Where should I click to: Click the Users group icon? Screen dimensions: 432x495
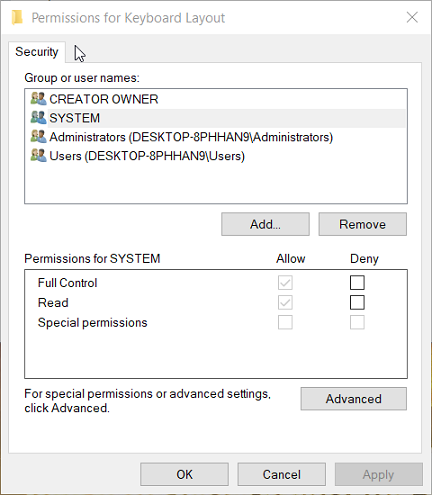tap(38, 156)
